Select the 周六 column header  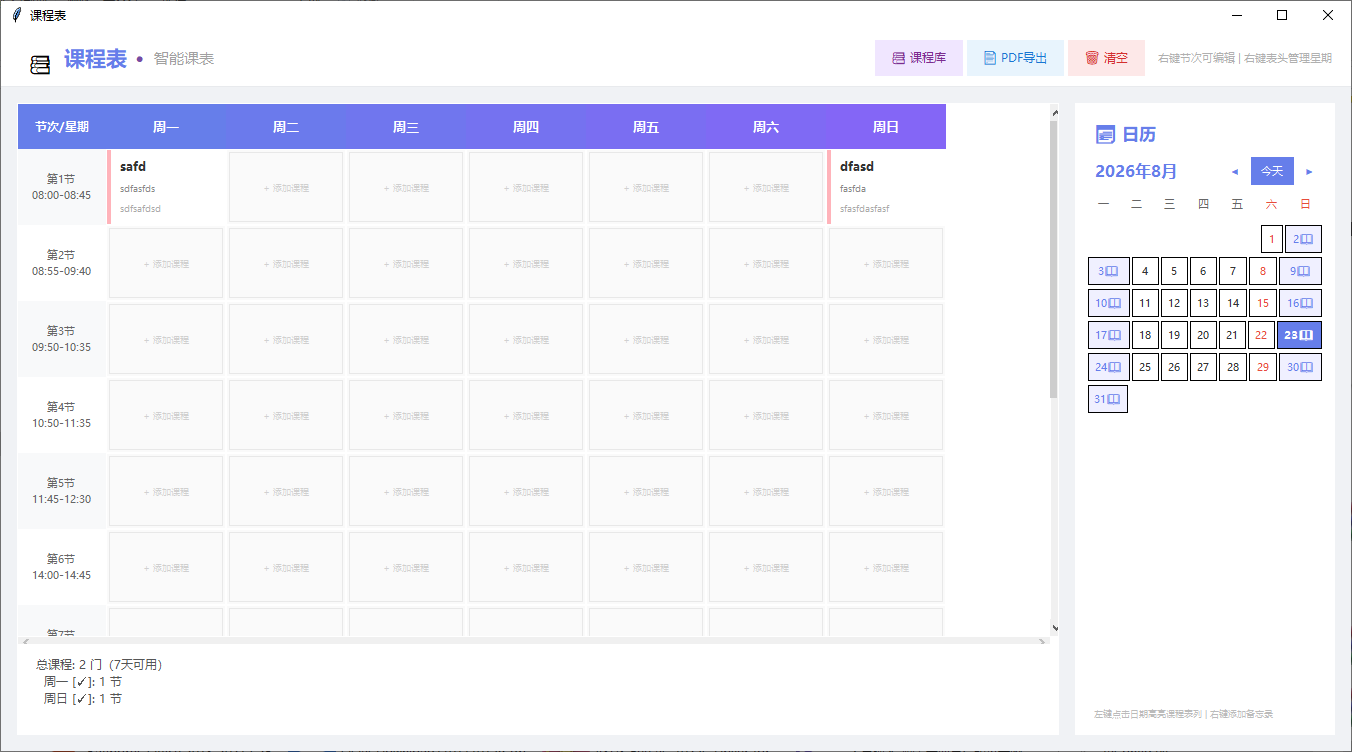click(x=766, y=127)
